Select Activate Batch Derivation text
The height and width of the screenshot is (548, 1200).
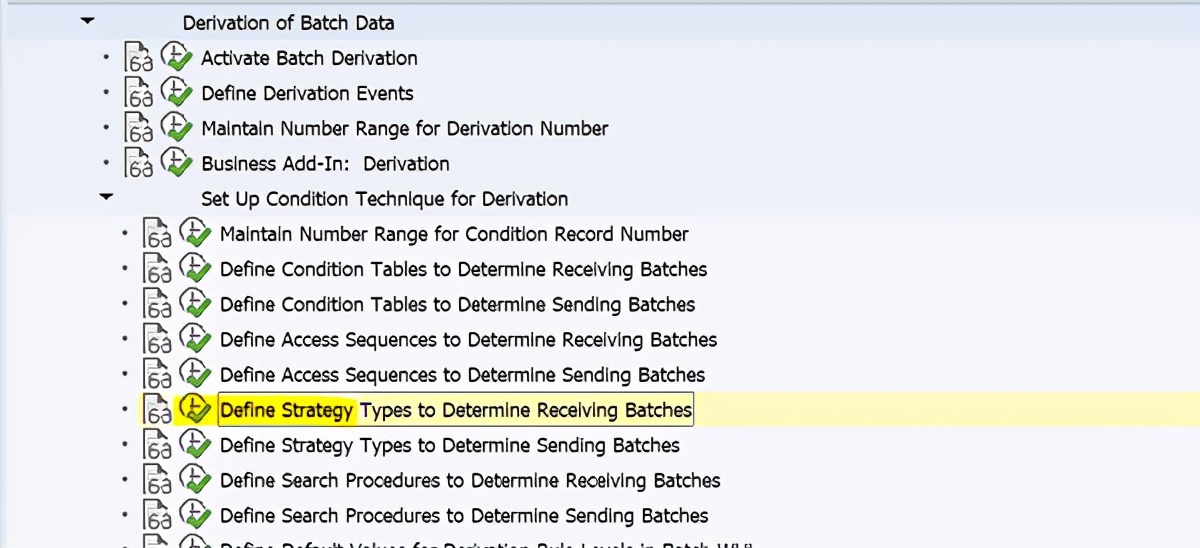(309, 58)
